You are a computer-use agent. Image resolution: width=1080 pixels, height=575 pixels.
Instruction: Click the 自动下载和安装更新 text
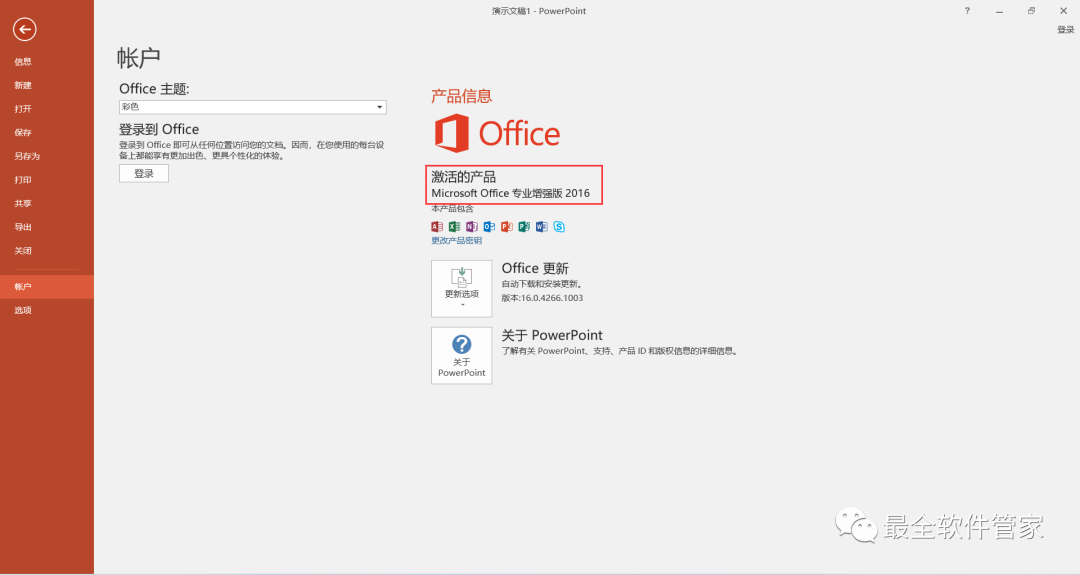[x=541, y=284]
